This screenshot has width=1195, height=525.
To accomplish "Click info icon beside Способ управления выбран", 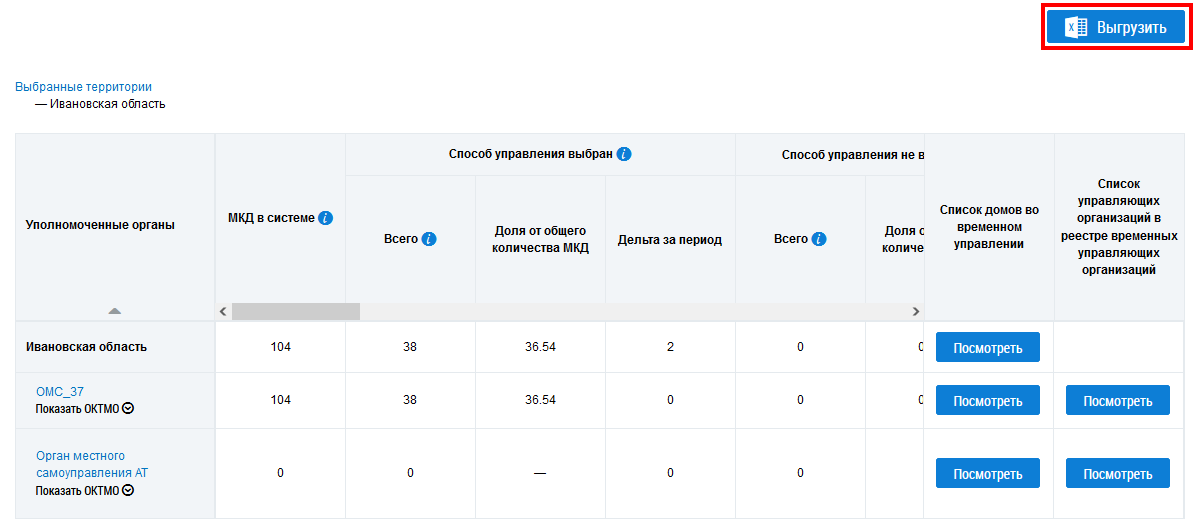I will [624, 155].
